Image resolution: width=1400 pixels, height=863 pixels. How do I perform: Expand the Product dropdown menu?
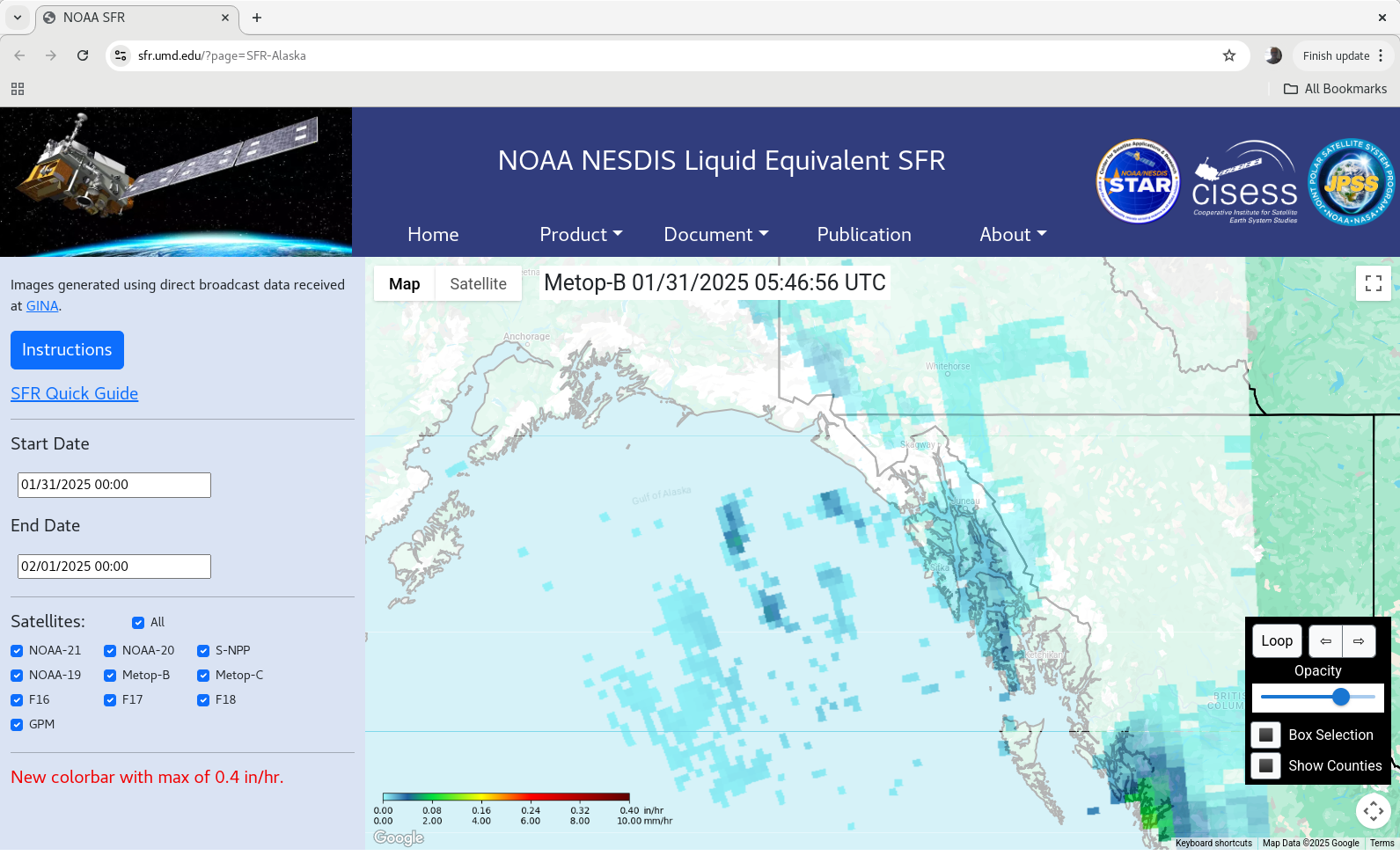[x=581, y=235]
